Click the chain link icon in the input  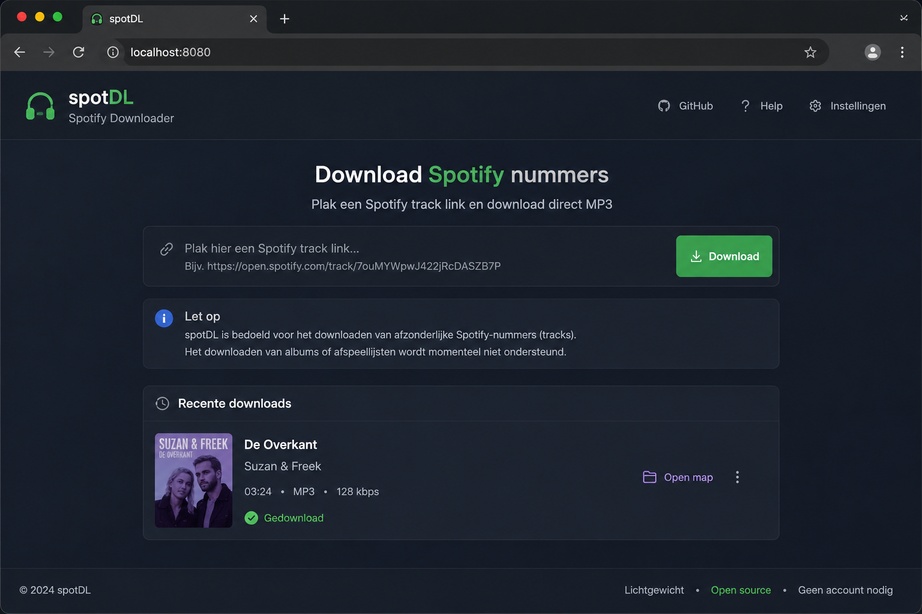pyautogui.click(x=166, y=249)
